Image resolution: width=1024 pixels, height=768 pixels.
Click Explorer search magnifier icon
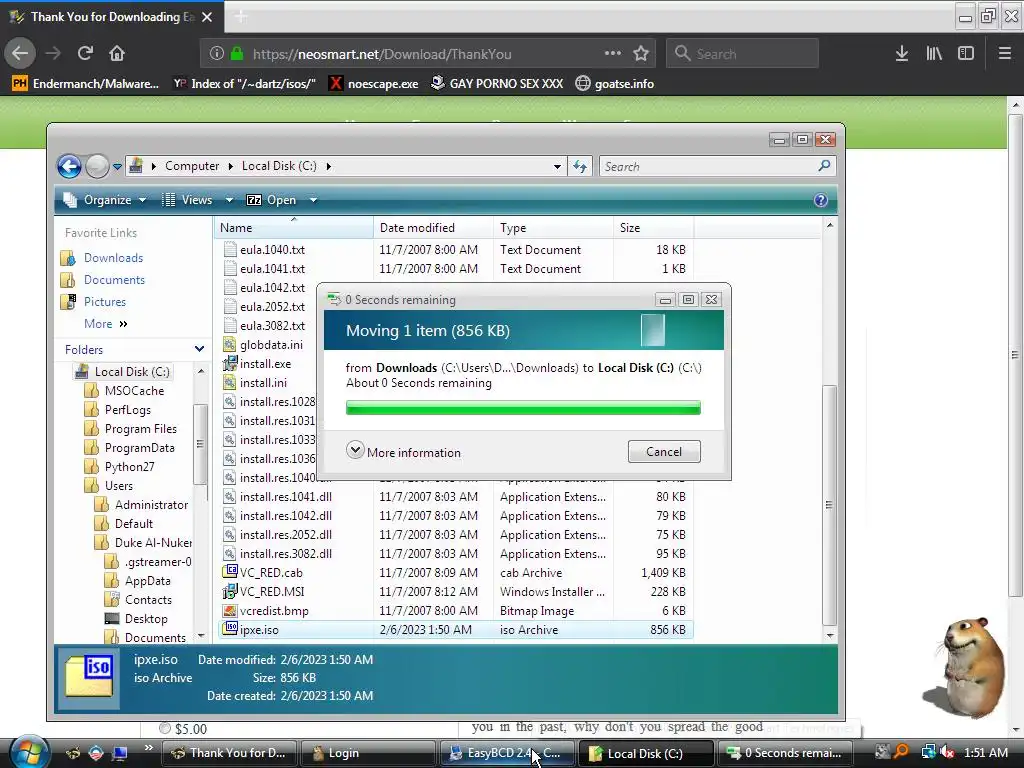pos(824,166)
